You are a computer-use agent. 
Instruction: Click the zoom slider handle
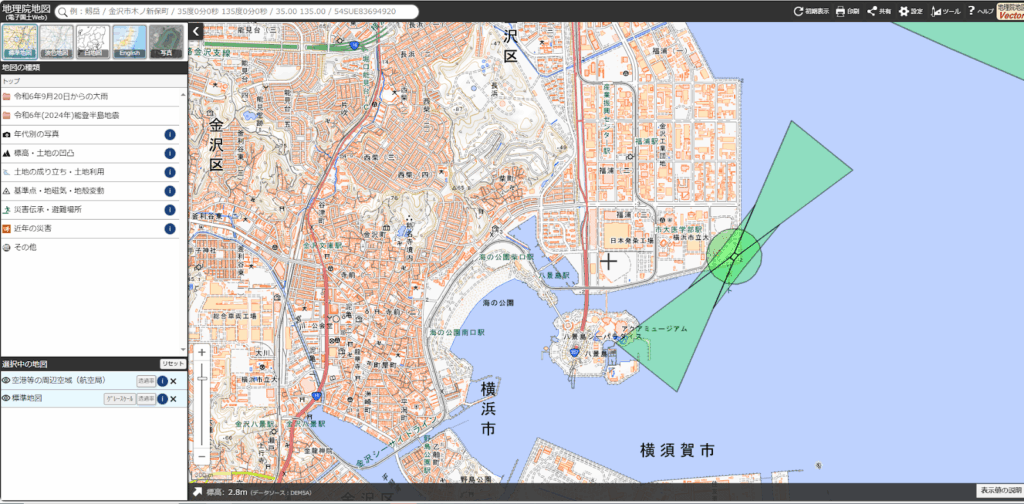202,379
